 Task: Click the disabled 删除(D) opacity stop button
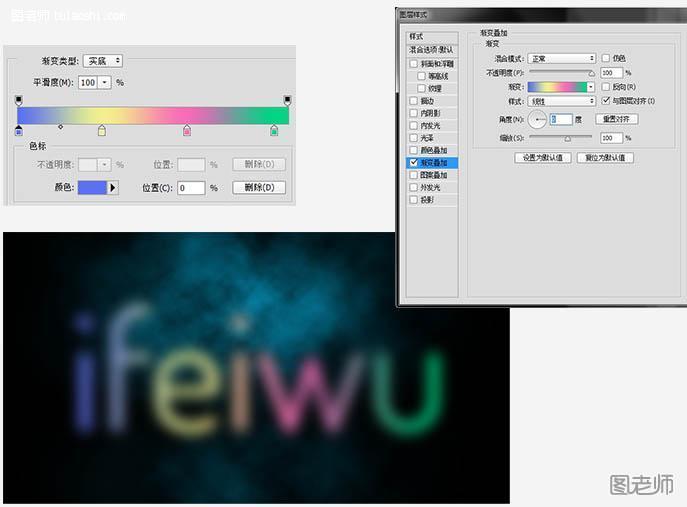click(259, 164)
